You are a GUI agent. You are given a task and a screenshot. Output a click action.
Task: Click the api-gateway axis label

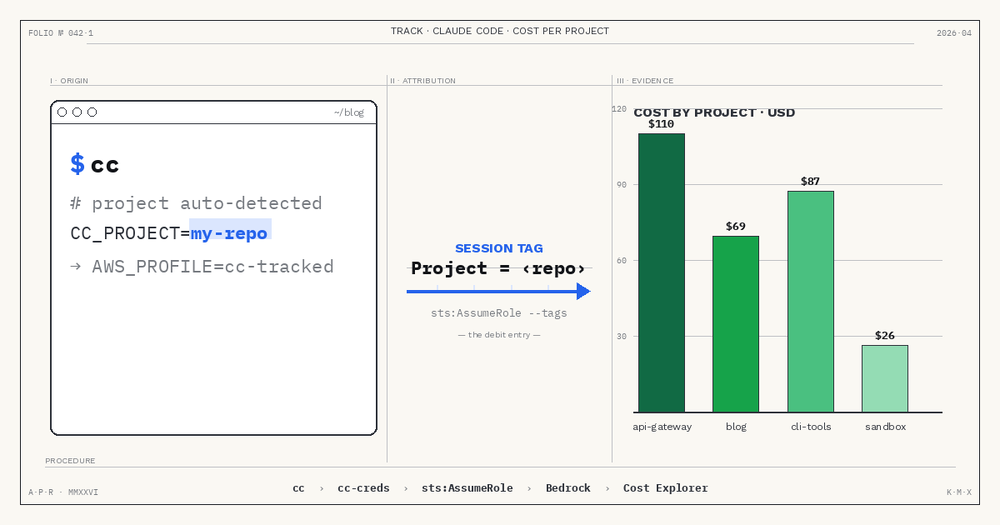point(662,427)
